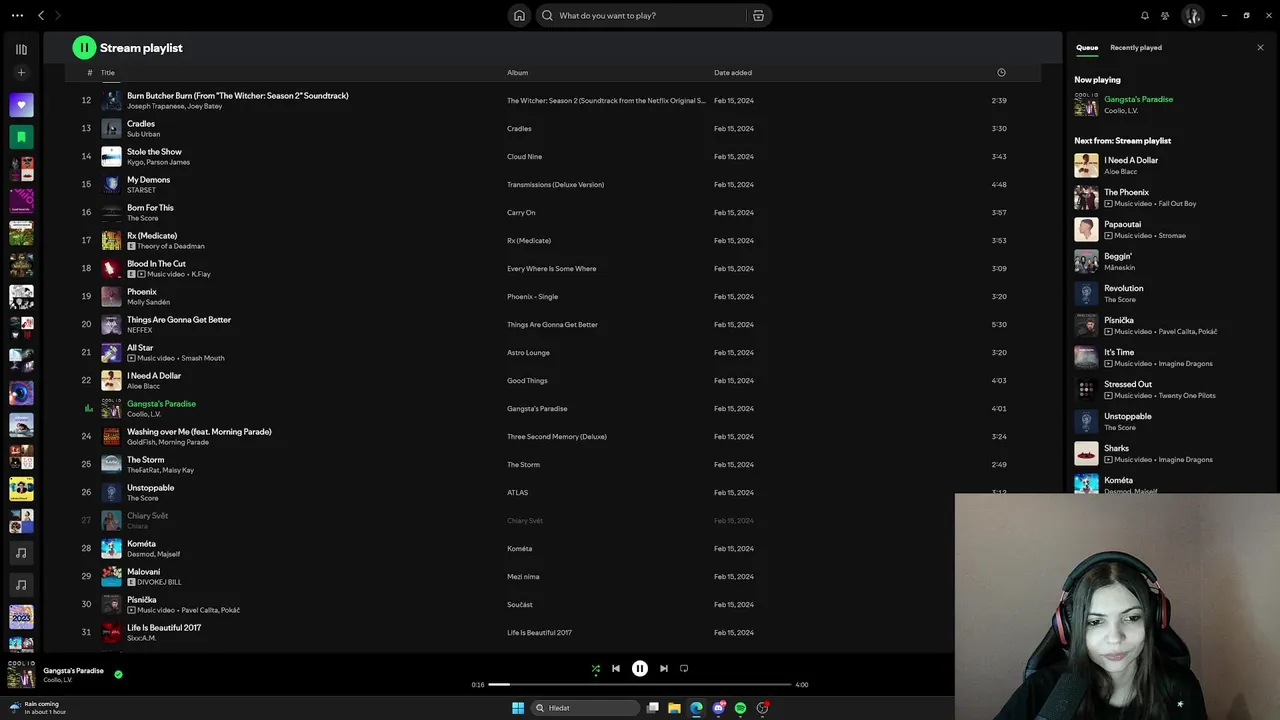Open Microsoft Edge from the taskbar

[x=696, y=708]
